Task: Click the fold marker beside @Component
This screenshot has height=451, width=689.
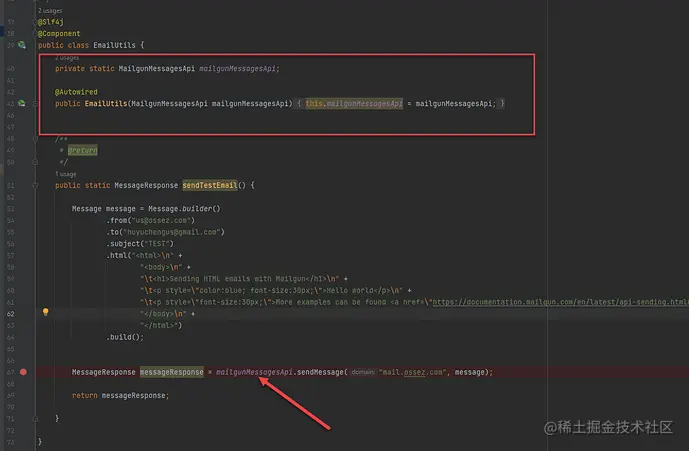Action: 35,34
